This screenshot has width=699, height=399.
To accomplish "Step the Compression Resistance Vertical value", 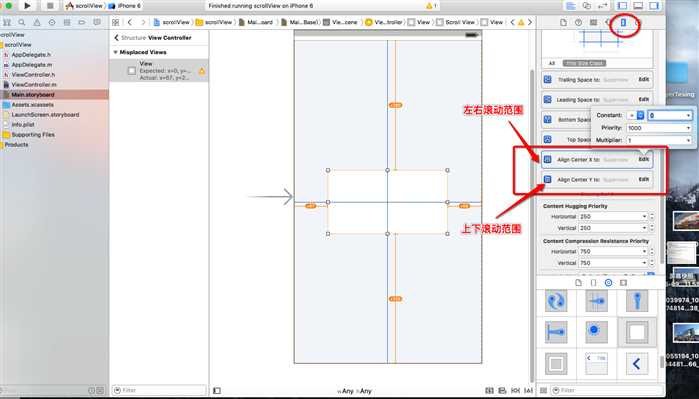I will (652, 263).
